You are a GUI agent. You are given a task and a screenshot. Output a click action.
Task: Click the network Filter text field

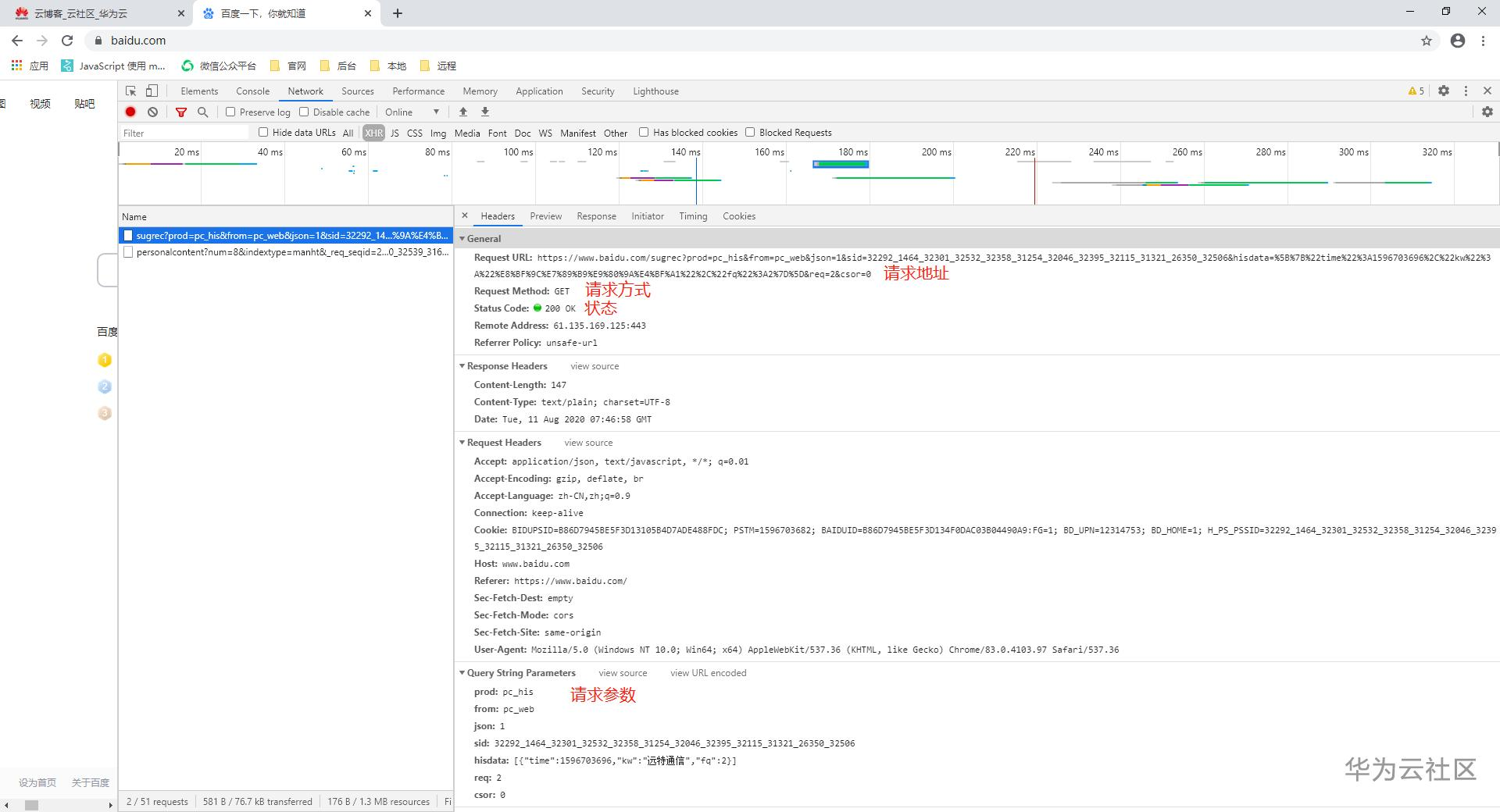pos(185,133)
